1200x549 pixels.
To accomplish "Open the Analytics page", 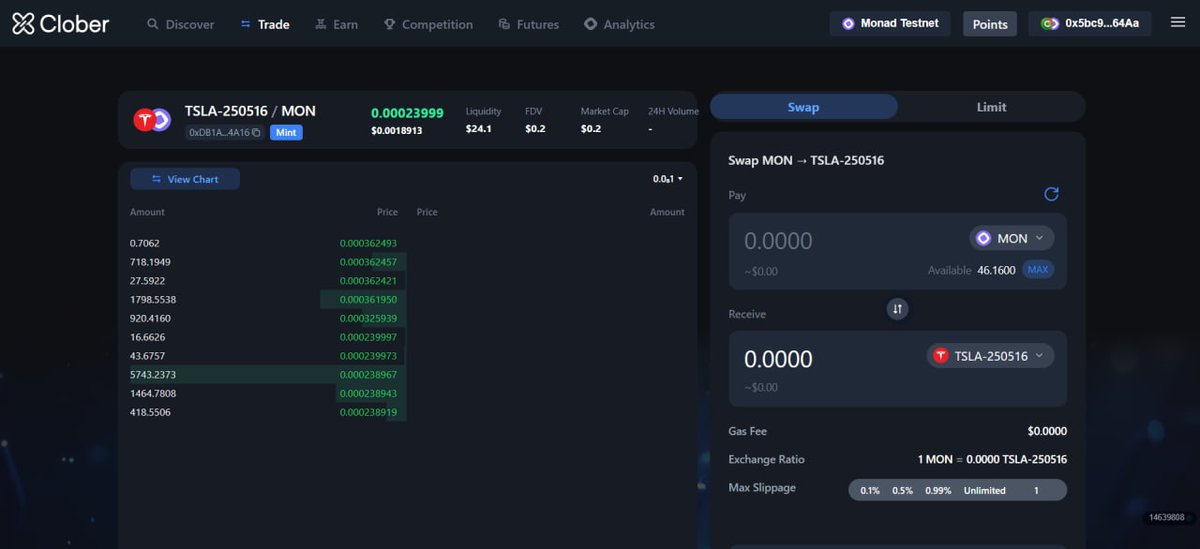I will (619, 24).
